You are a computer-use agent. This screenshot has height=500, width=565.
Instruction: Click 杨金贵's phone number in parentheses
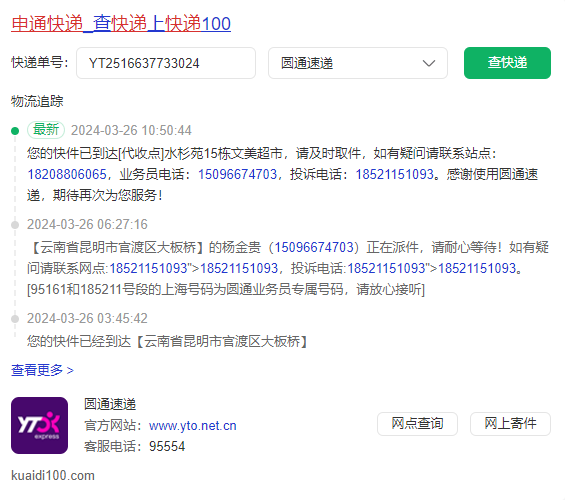tap(314, 247)
